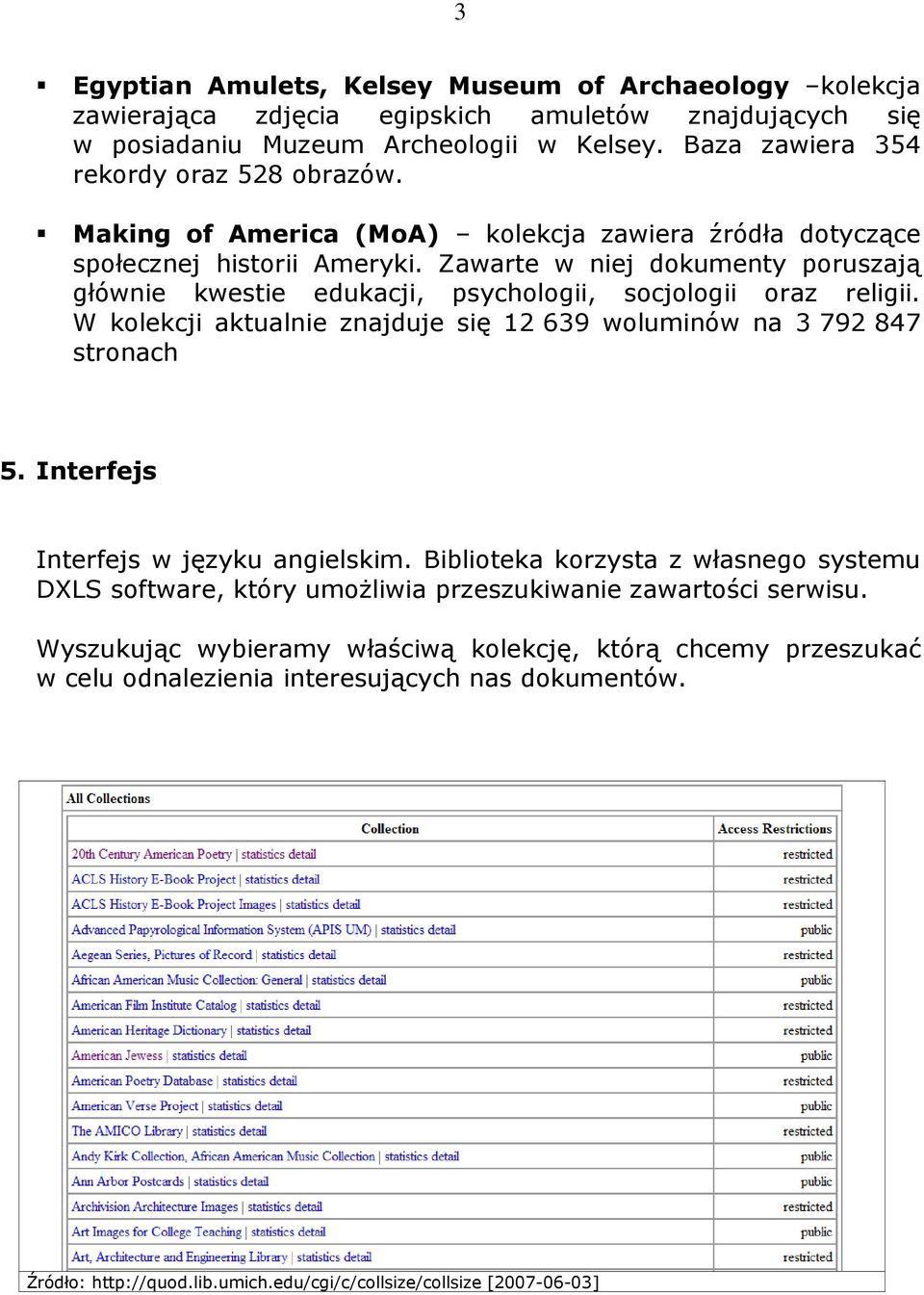This screenshot has width=924, height=1295.
Task: View statistics for Andy Kirk Collection
Action: click(x=406, y=1156)
